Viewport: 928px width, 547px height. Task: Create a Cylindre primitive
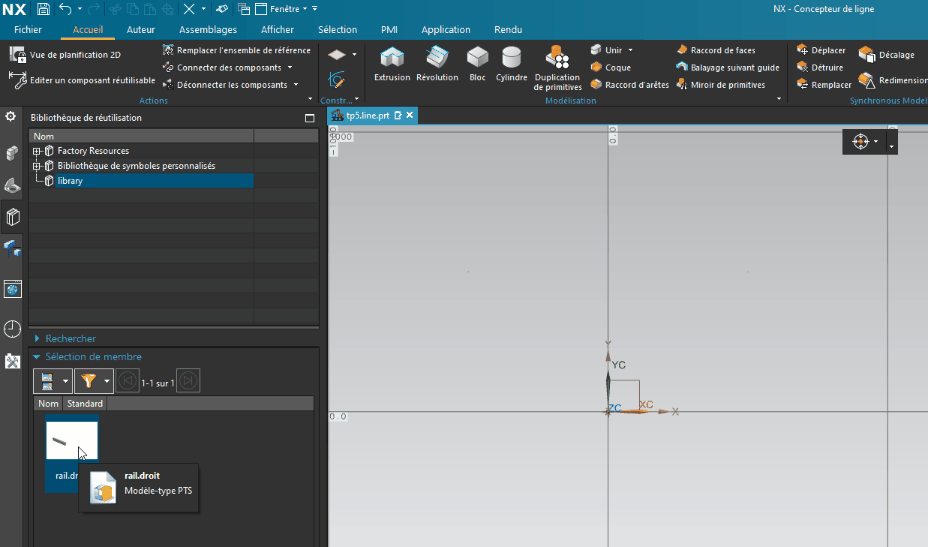point(511,64)
